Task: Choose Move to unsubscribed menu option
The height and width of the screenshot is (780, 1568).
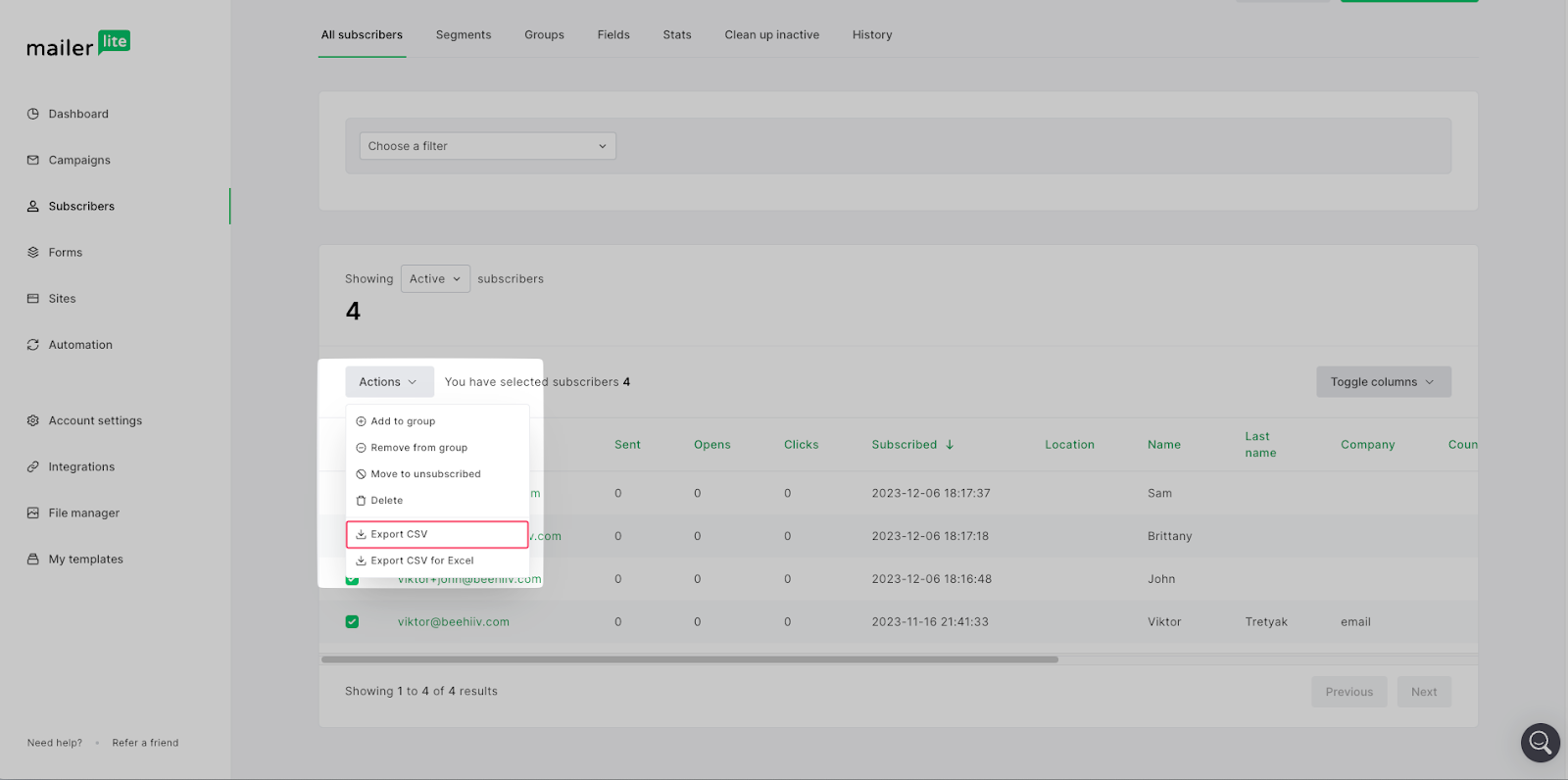Action: (x=425, y=474)
